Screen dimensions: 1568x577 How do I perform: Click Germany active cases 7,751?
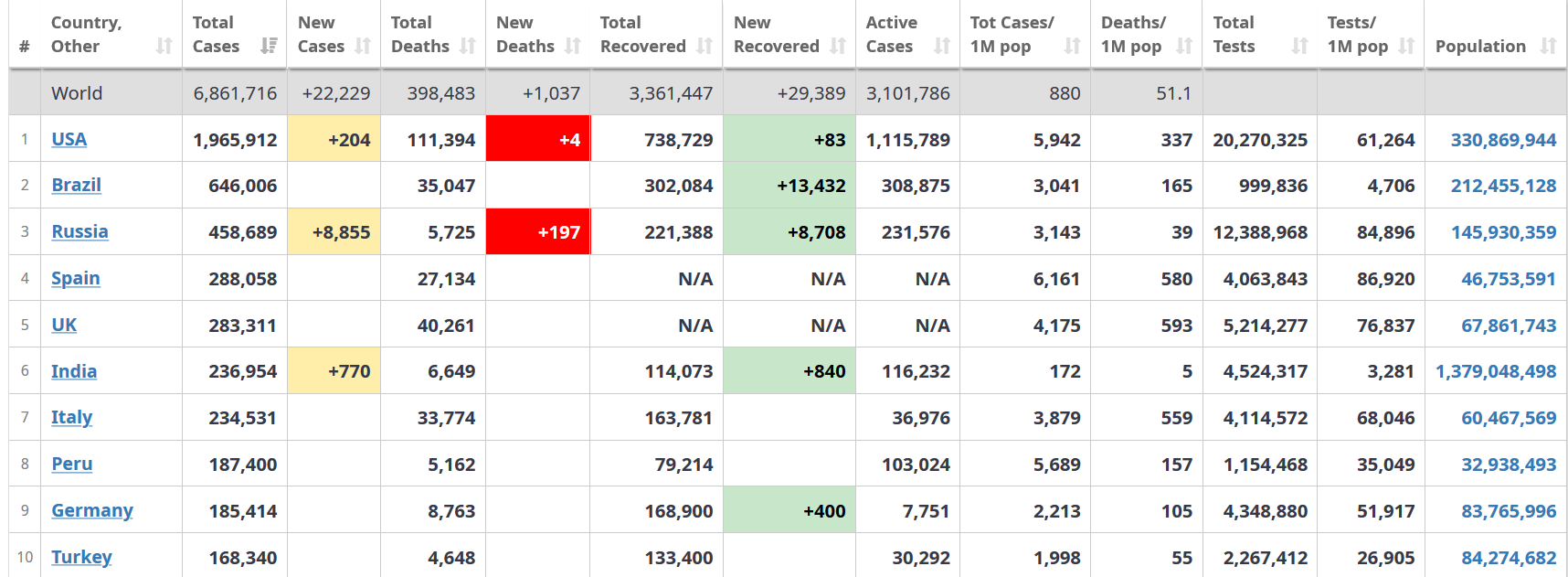tap(927, 511)
